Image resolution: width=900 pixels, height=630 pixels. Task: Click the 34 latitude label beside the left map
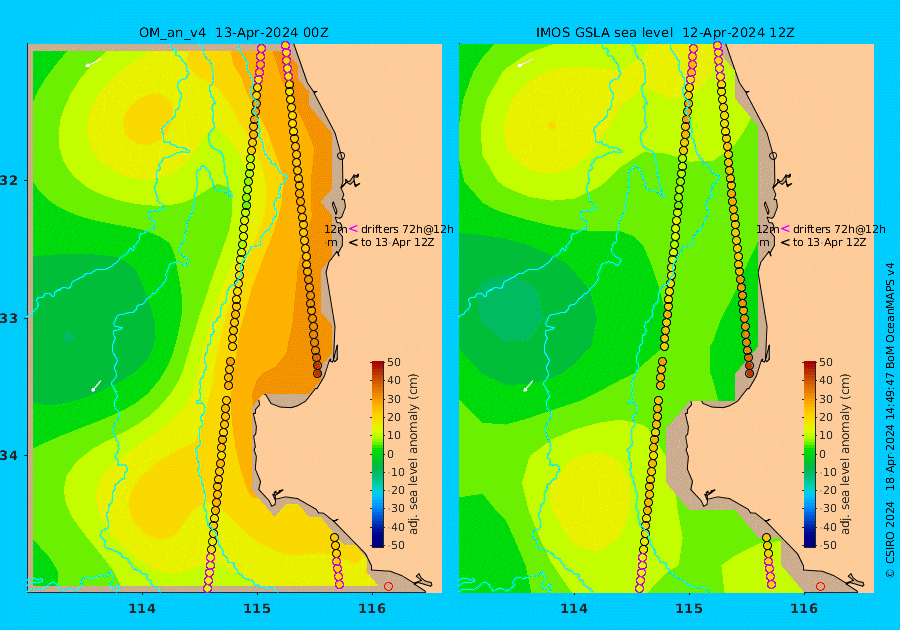coord(9,456)
